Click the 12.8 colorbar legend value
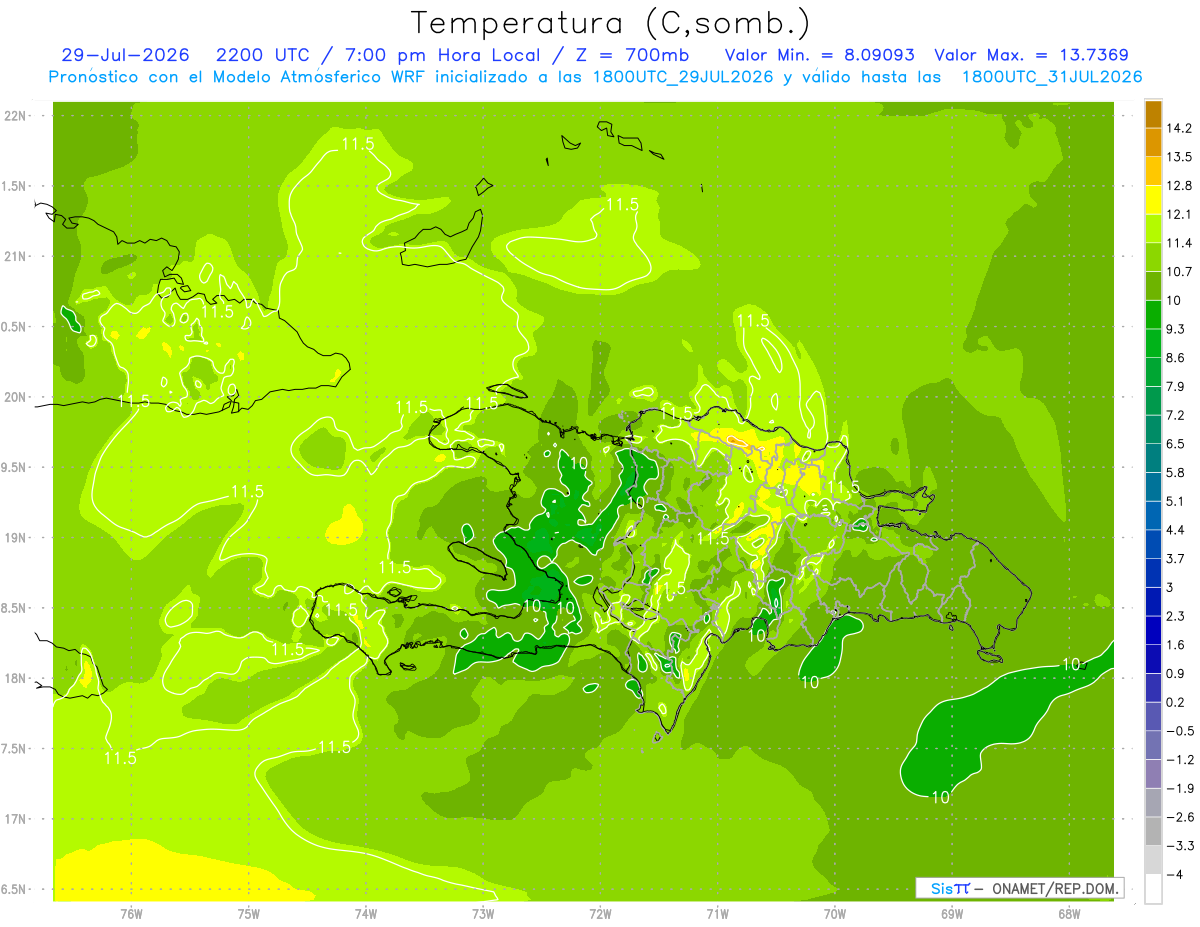Viewport: 1200px width, 927px height. click(x=1179, y=186)
